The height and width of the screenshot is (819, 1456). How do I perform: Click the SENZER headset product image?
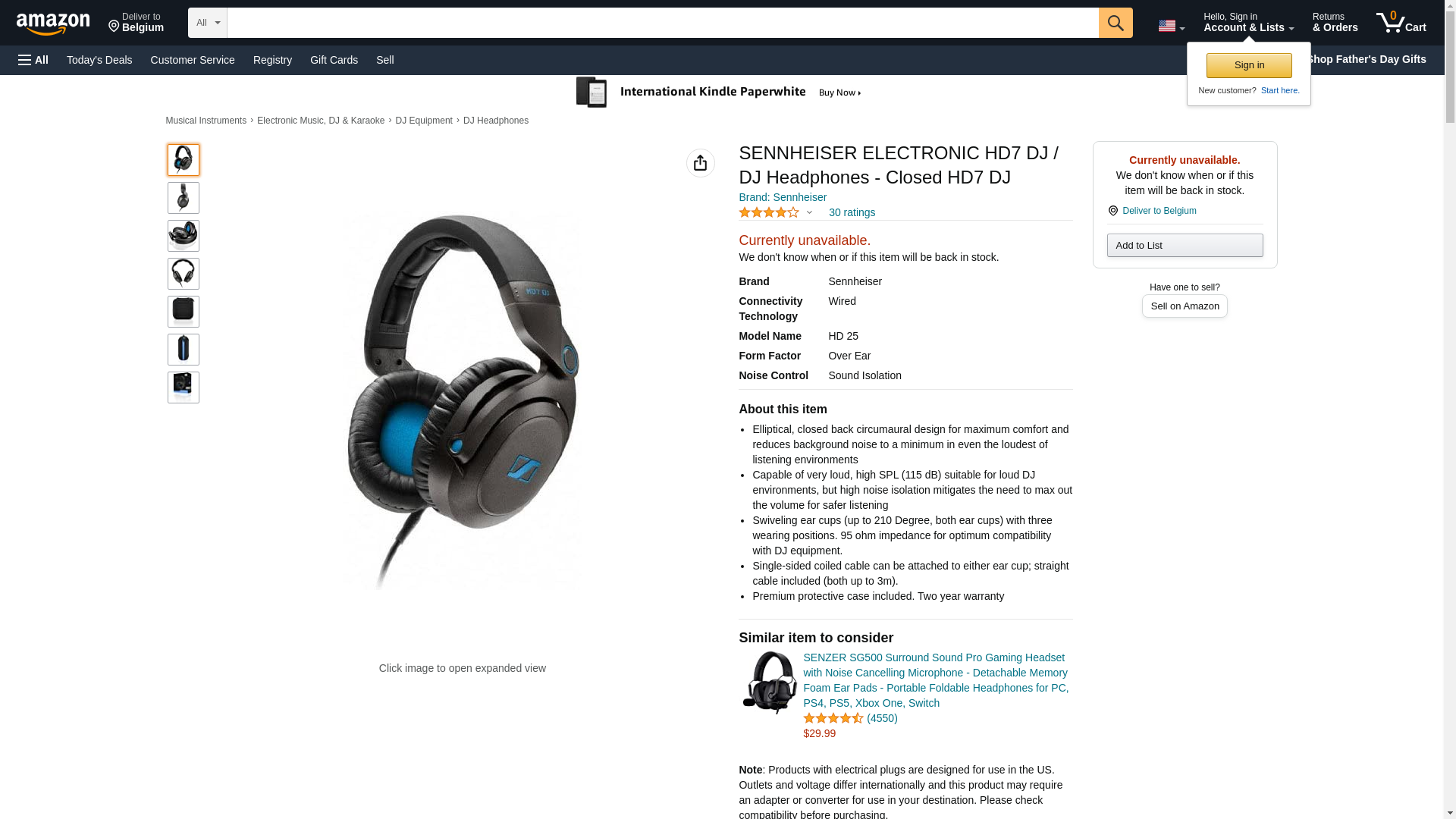[x=769, y=682]
